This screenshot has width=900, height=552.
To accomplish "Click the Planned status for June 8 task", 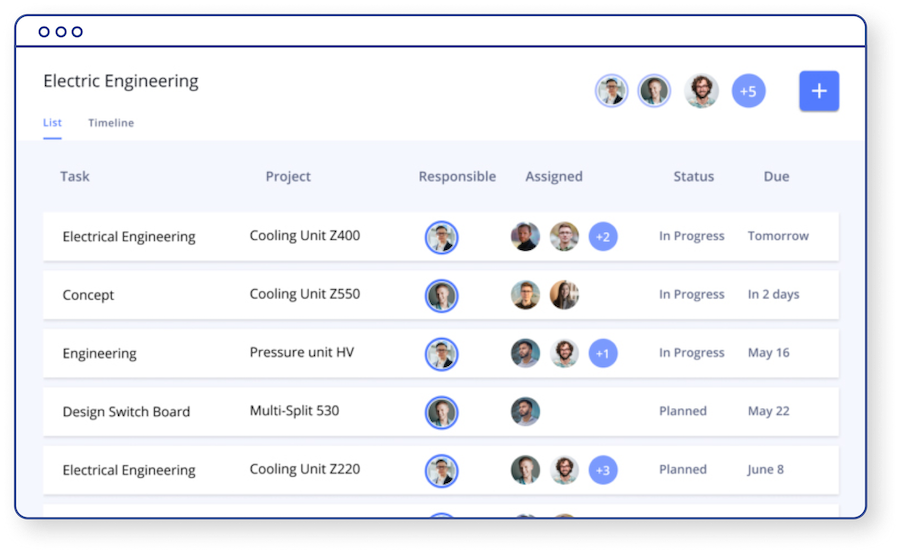I will click(x=683, y=469).
